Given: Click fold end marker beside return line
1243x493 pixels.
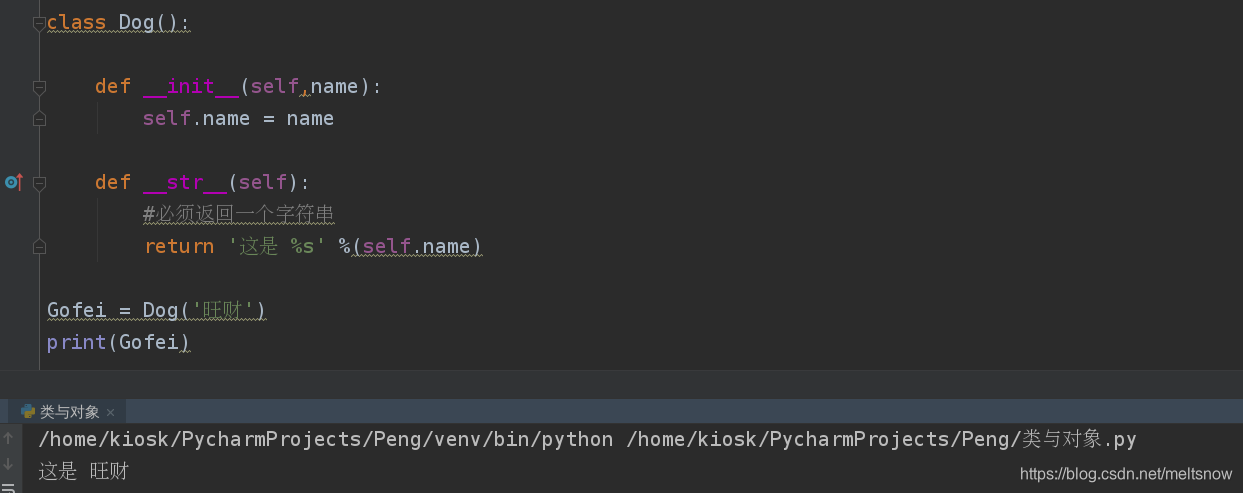Looking at the screenshot, I should click(39, 247).
